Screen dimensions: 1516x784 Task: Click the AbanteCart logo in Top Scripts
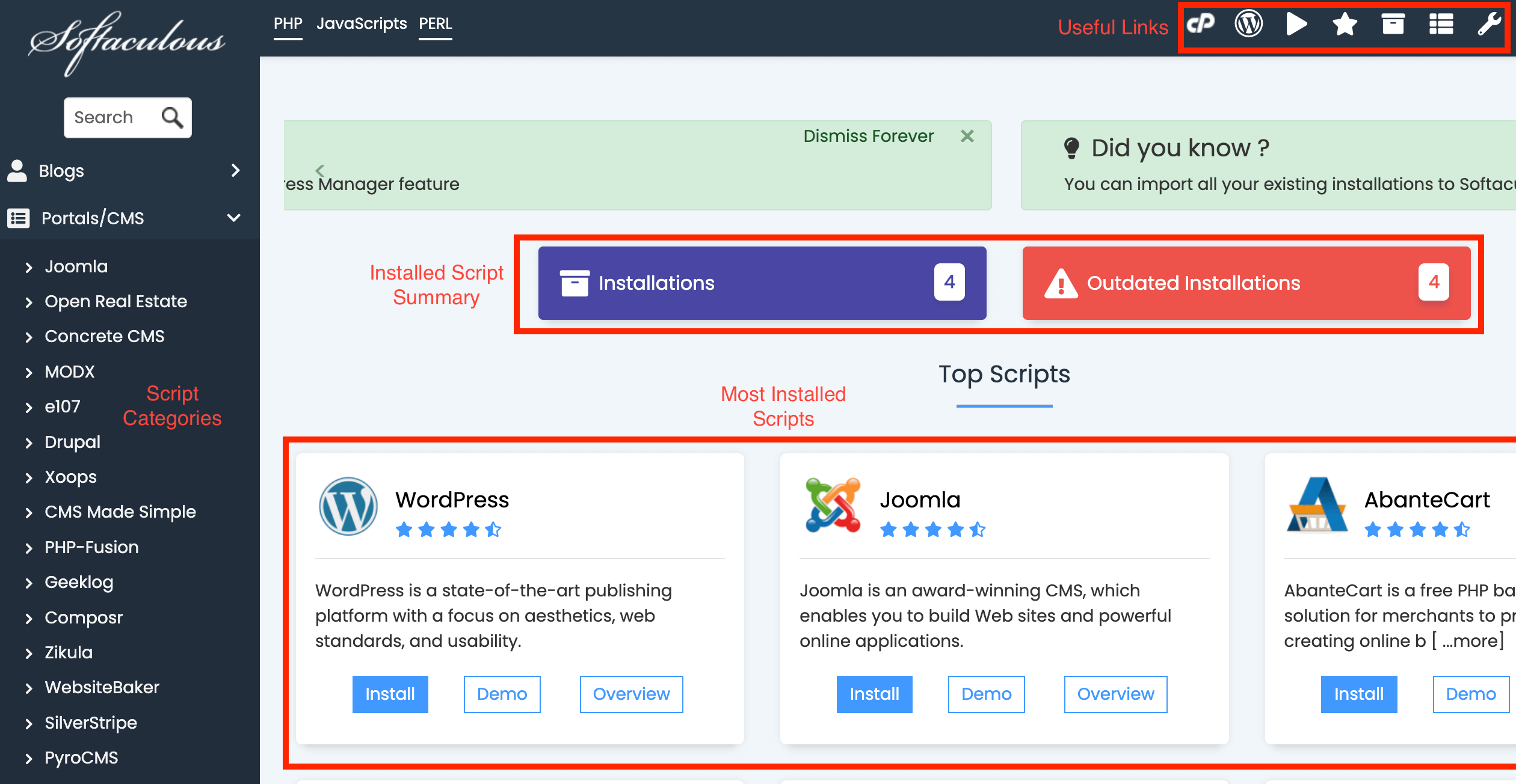point(1317,504)
